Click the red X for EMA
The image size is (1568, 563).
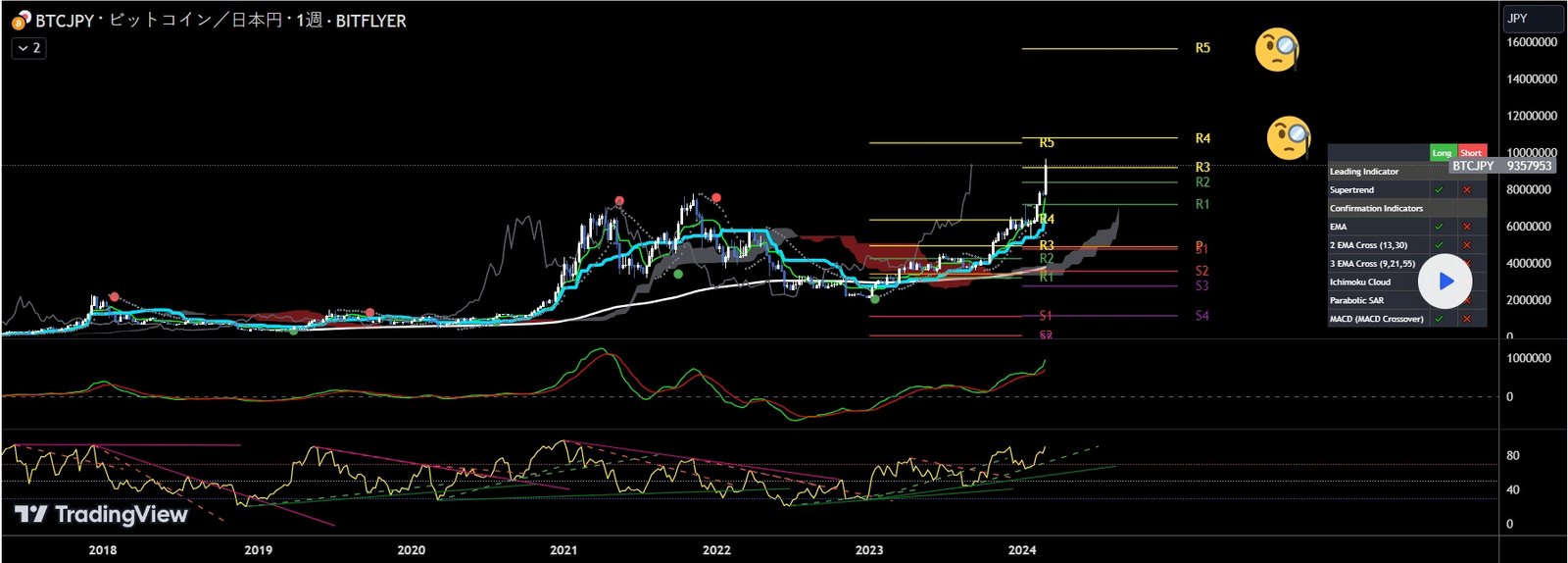point(1467,228)
